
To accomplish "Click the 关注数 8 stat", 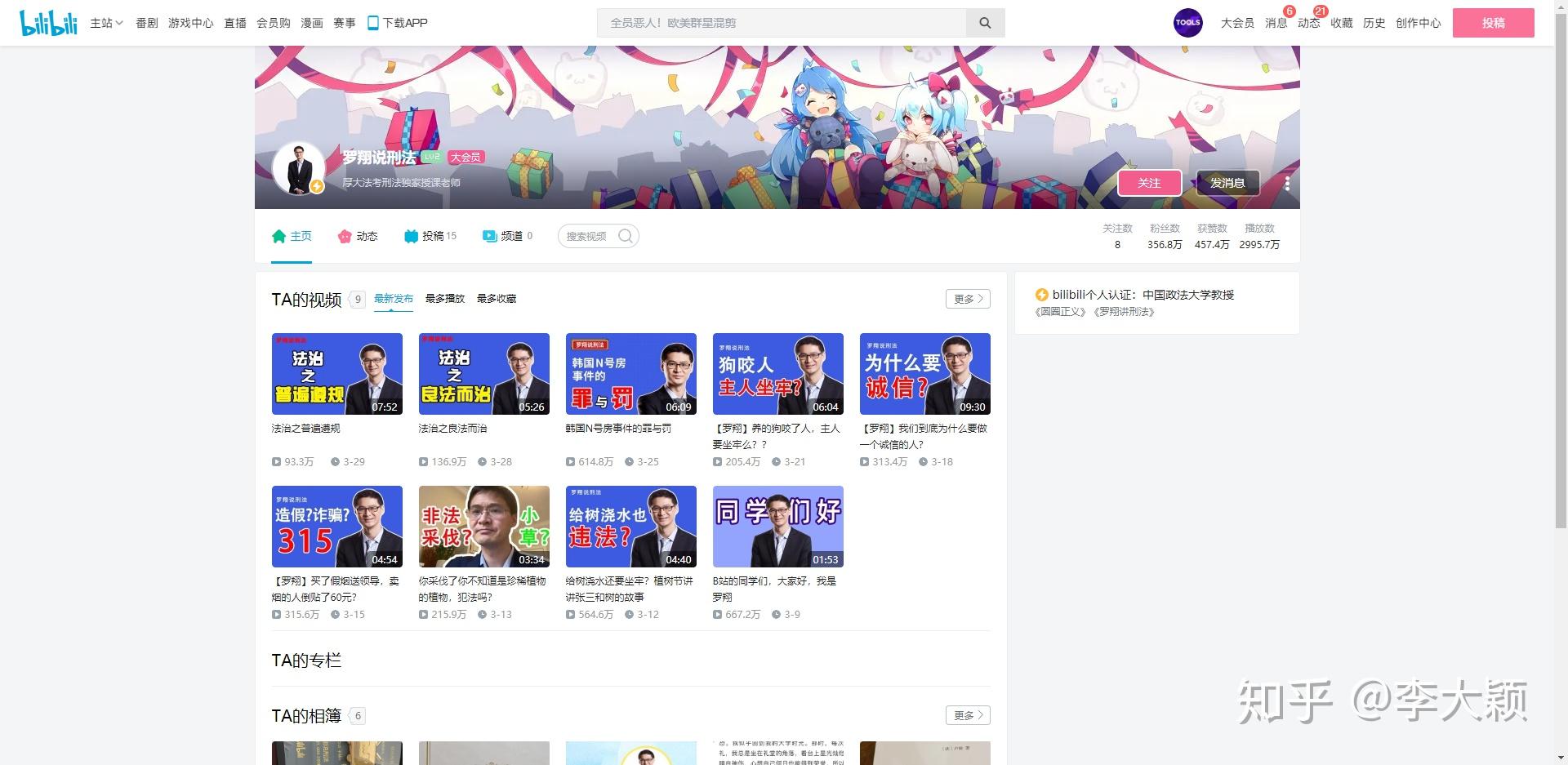I will point(1117,237).
